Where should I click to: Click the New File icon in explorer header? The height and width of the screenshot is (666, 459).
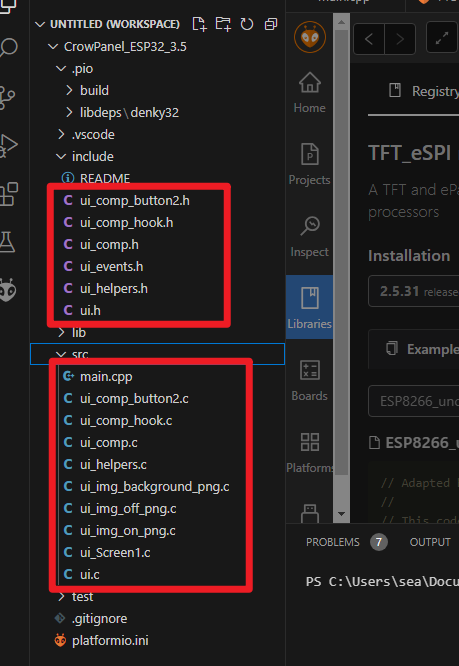pyautogui.click(x=199, y=24)
